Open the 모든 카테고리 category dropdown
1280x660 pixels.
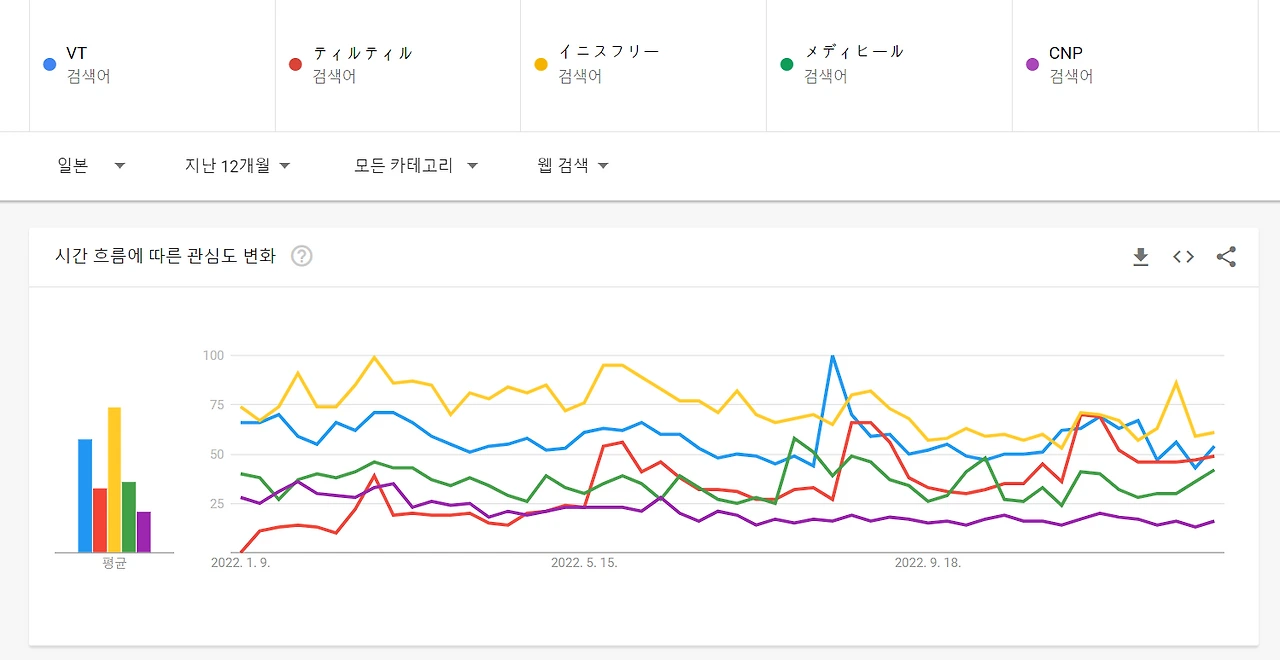[414, 165]
